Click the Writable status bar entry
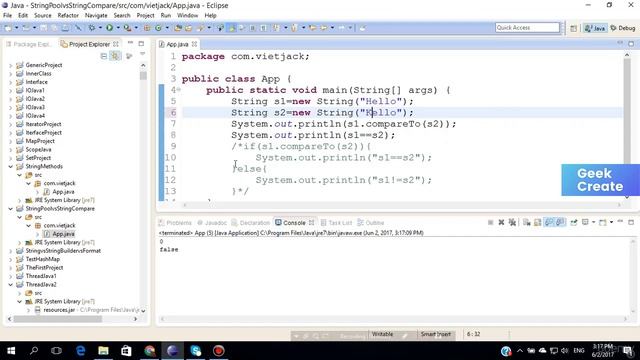 (x=382, y=334)
